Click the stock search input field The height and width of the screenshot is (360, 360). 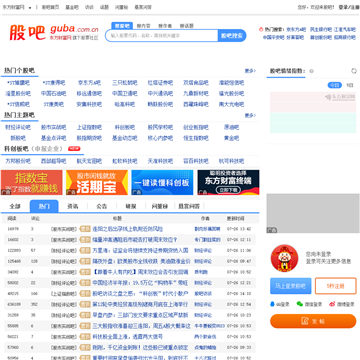pos(162,36)
